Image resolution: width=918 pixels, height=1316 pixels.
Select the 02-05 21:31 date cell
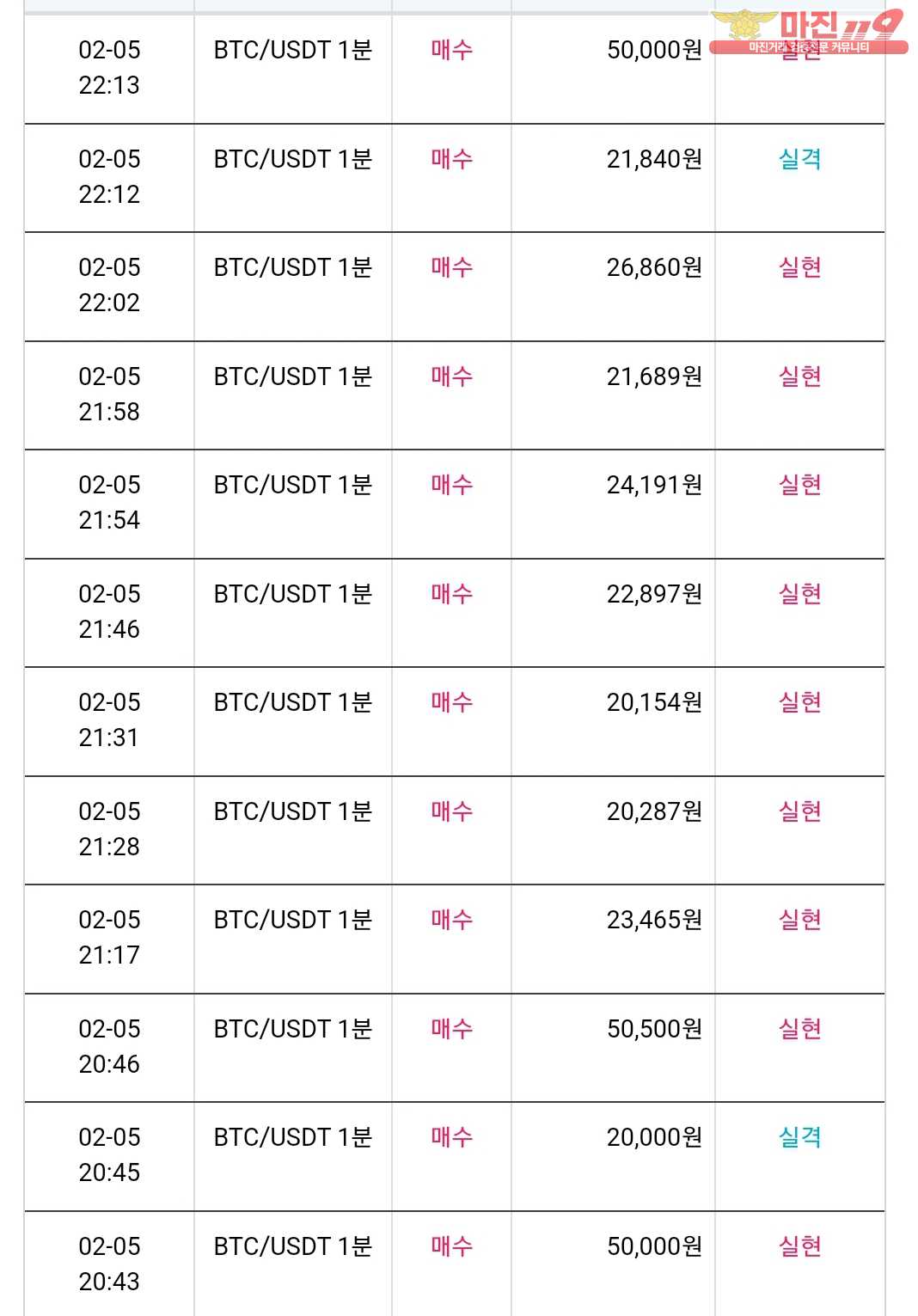pos(109,719)
